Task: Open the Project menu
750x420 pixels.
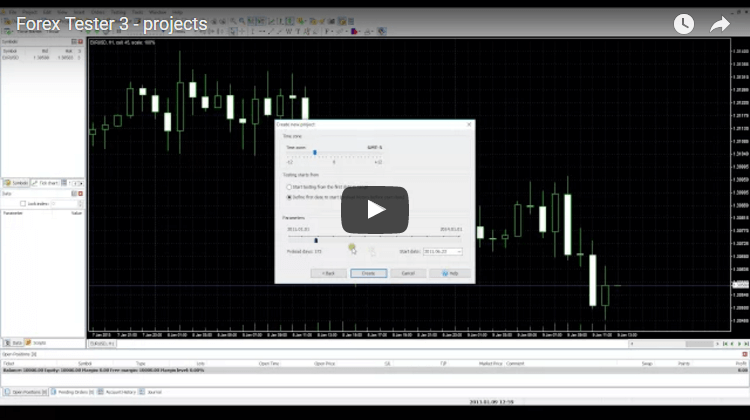Action: tap(29, 12)
